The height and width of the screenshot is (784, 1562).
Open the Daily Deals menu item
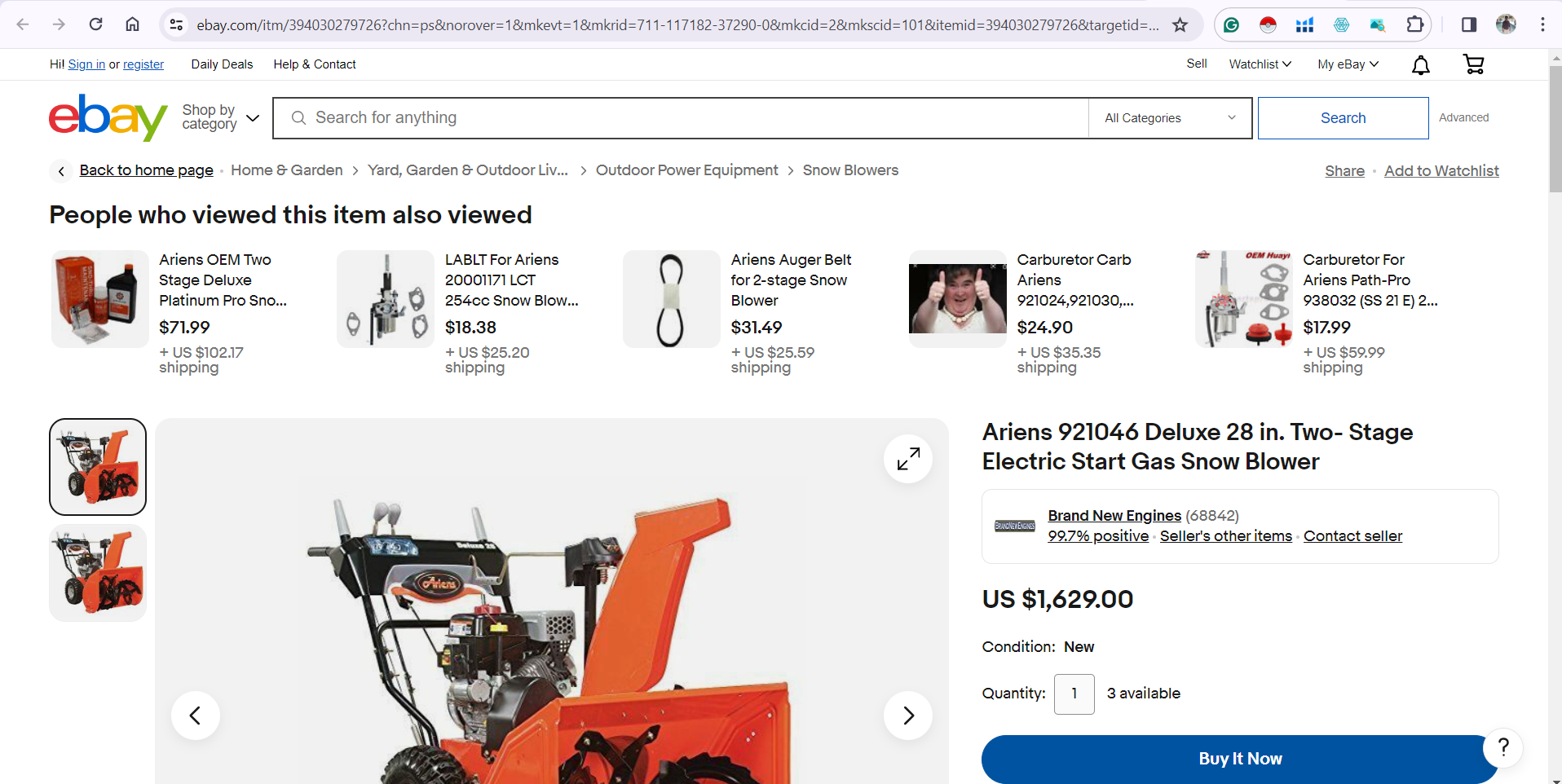pyautogui.click(x=222, y=64)
